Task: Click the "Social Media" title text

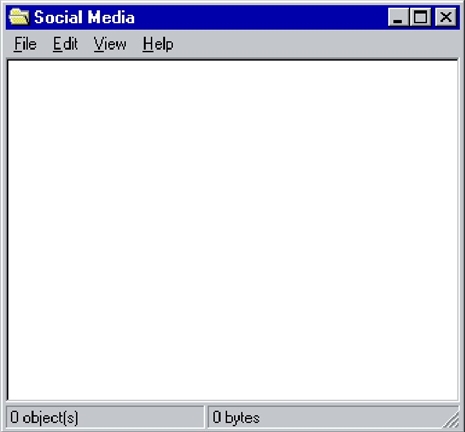Action: [x=84, y=17]
